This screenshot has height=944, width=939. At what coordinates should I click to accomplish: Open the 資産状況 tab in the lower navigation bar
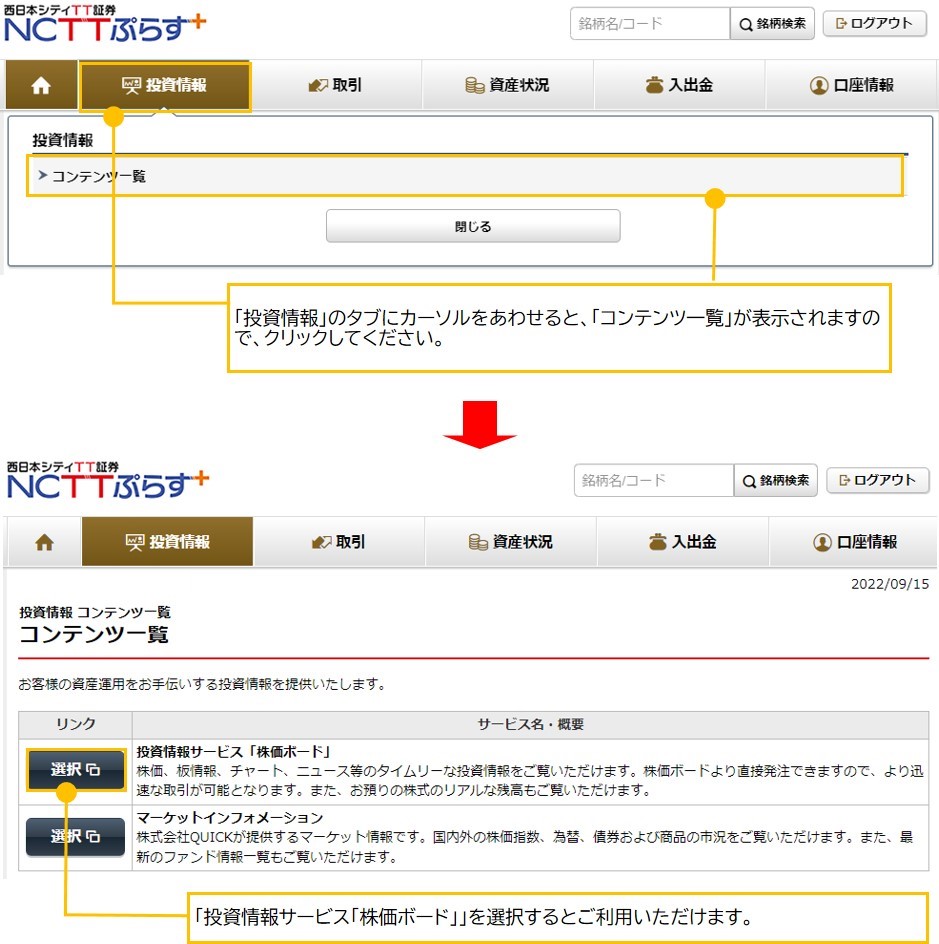(x=511, y=542)
